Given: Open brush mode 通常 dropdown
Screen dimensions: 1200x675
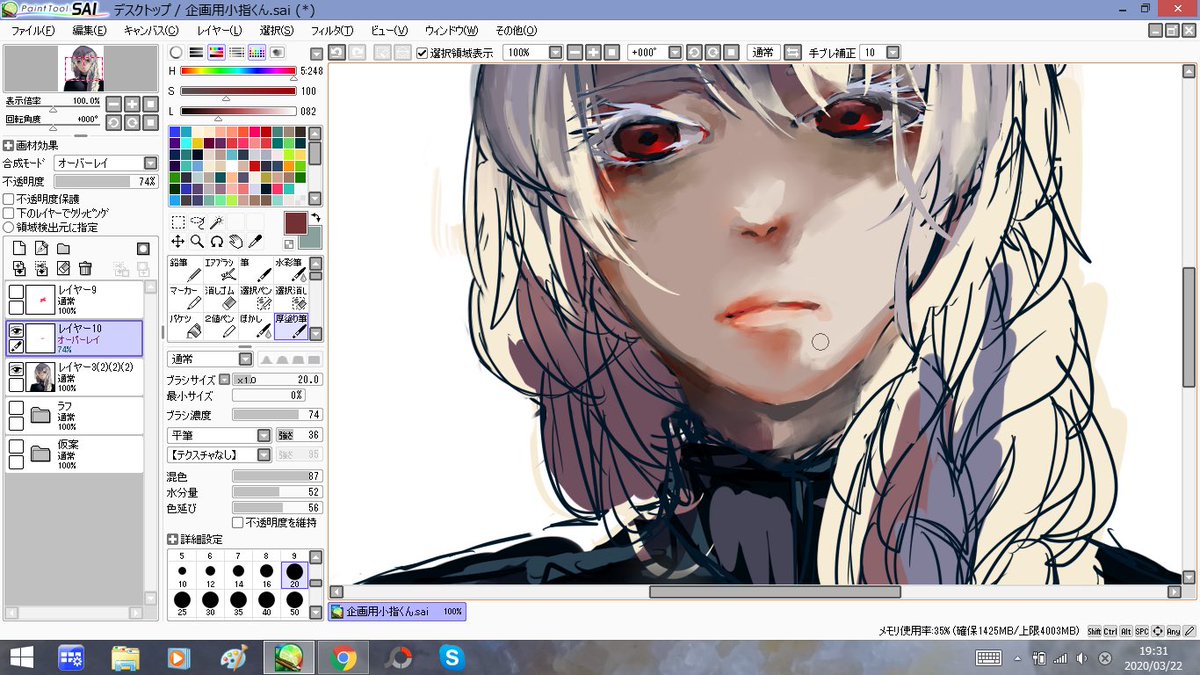Looking at the screenshot, I should 210,359.
